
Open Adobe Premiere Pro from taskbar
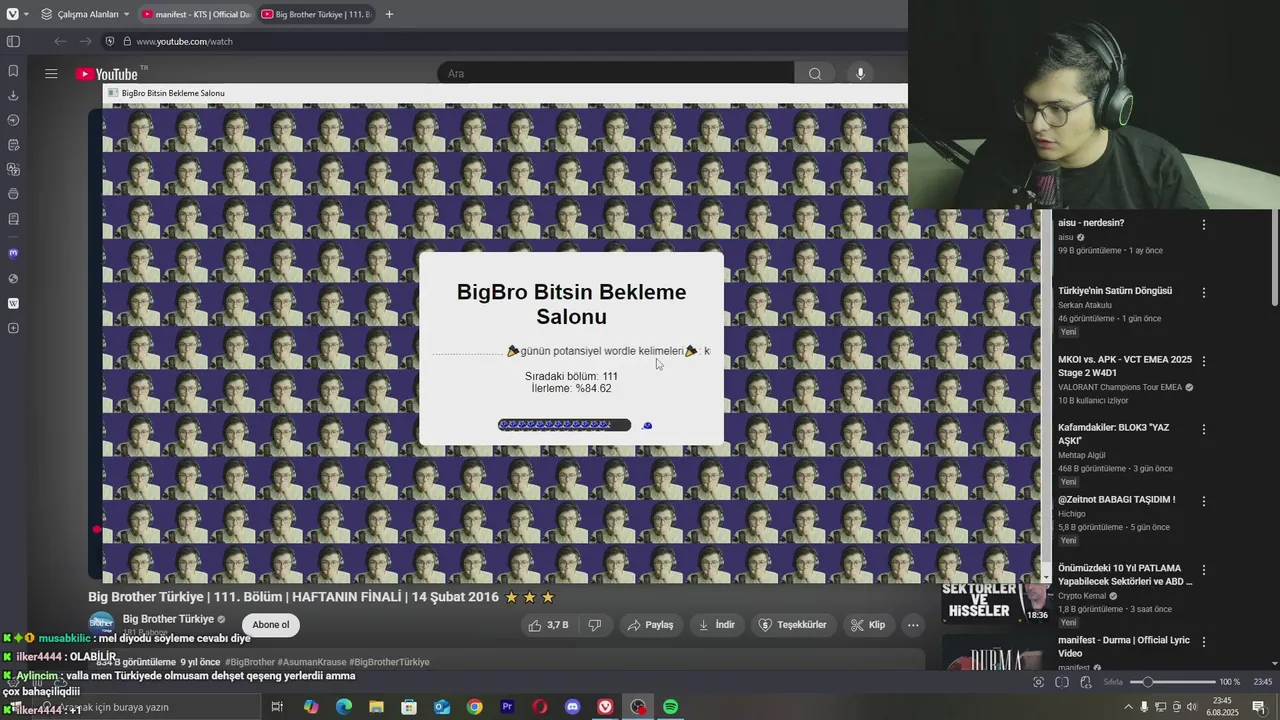coord(507,707)
